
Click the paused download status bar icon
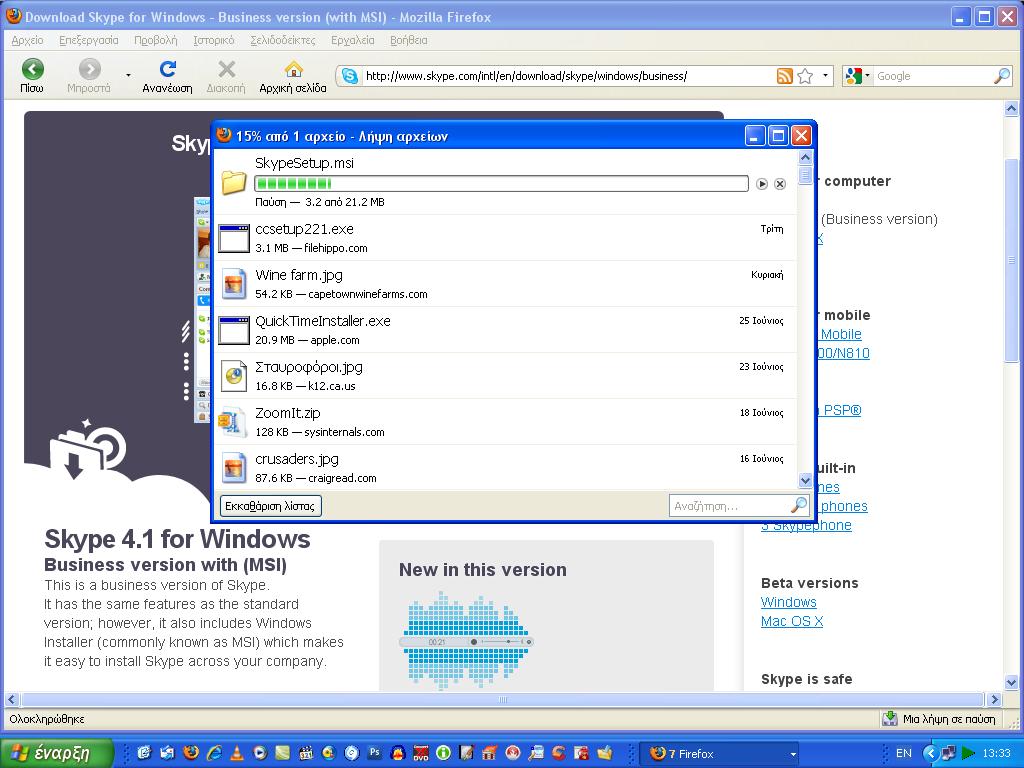(x=889, y=719)
